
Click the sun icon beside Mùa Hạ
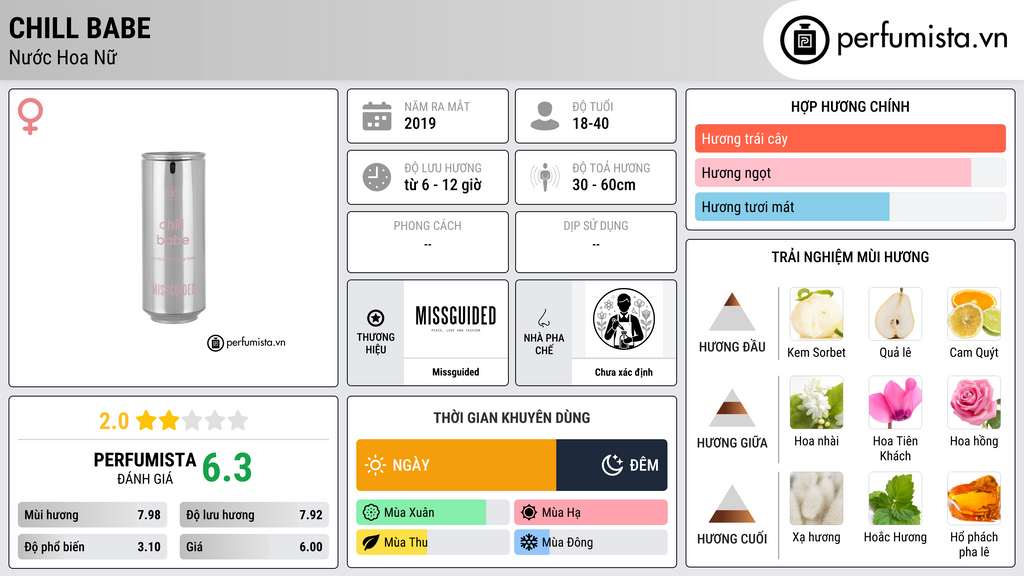(529, 513)
